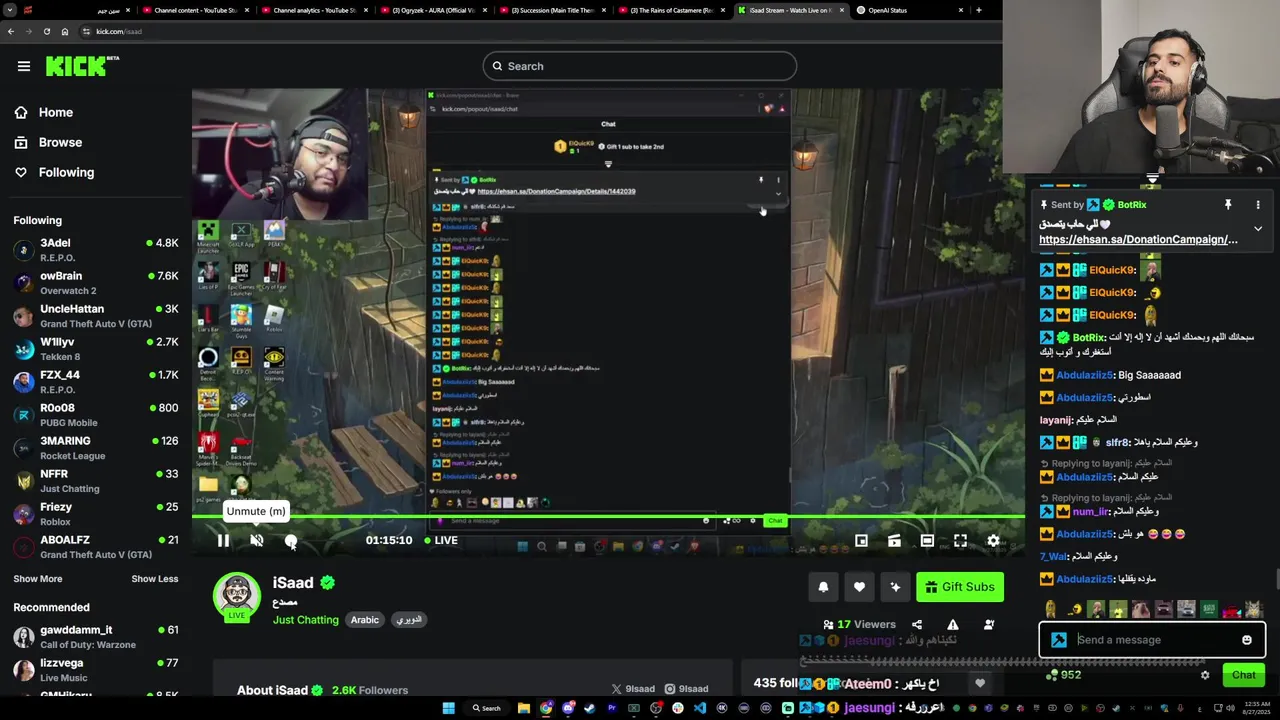The image size is (1280, 720).
Task: Unmute the stream audio
Action: pyautogui.click(x=257, y=540)
